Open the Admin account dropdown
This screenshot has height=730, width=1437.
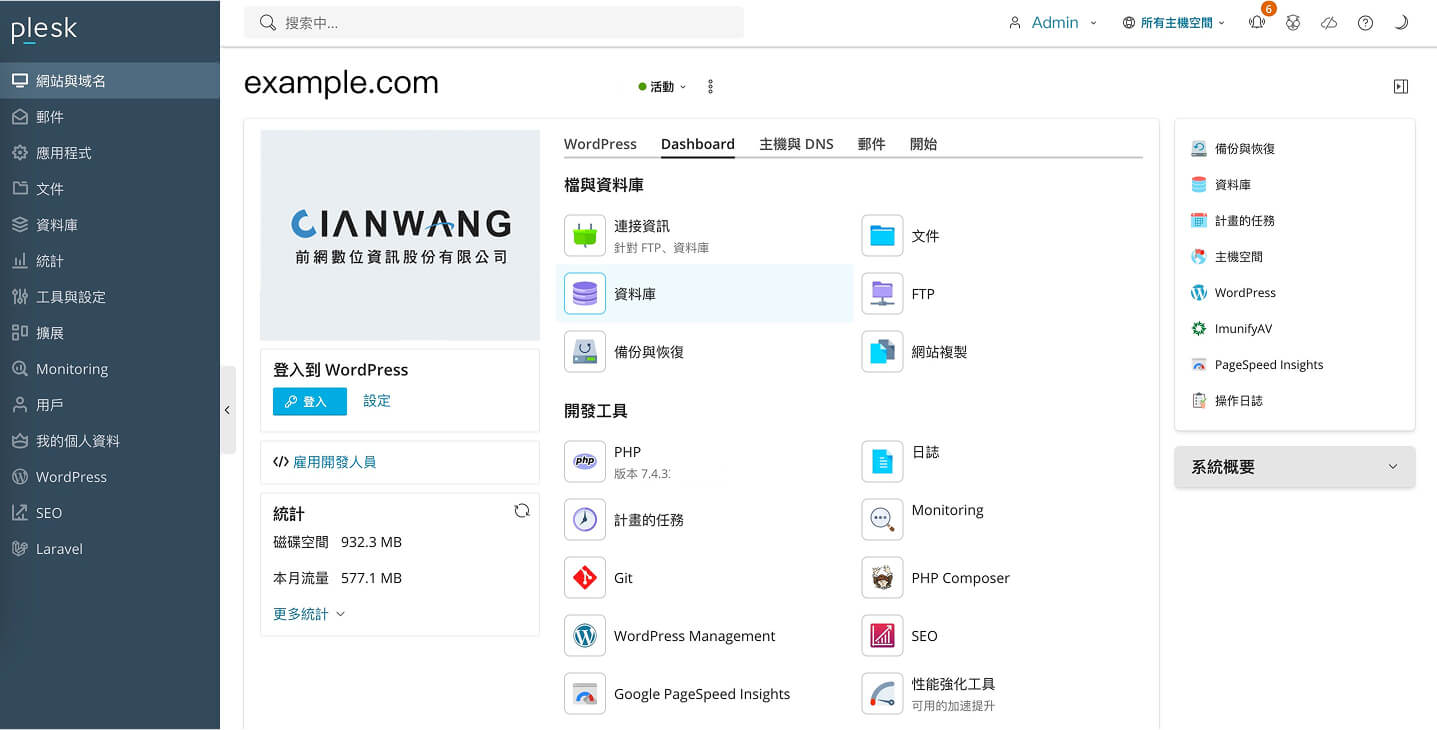[x=1053, y=23]
